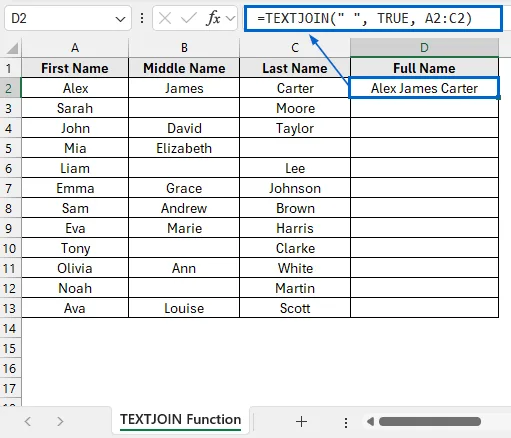Open the TEXTJOIN Function sheet tab

click(180, 420)
